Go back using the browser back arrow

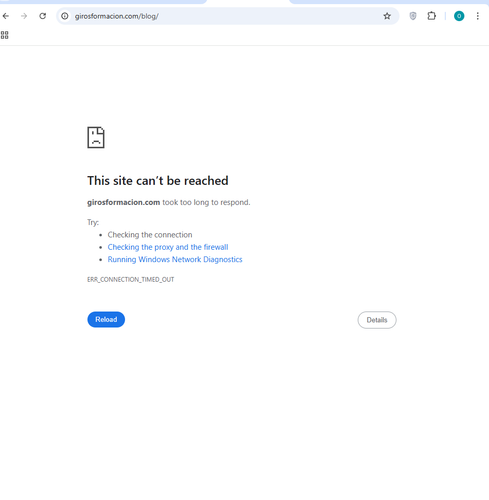[6, 16]
